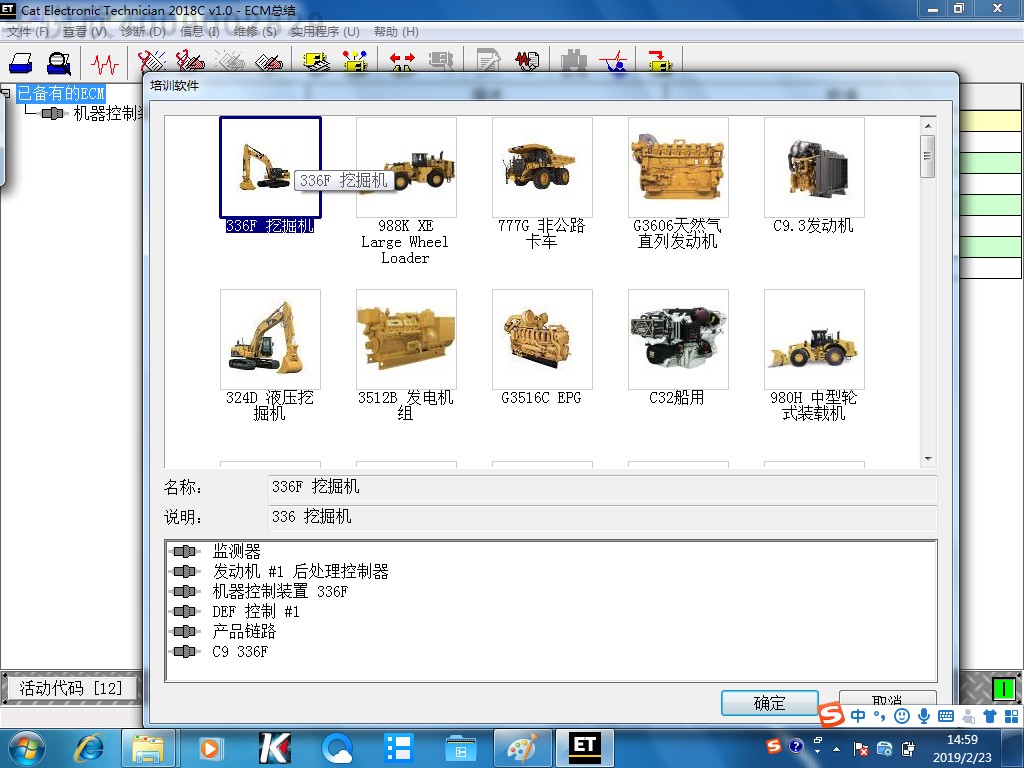
Task: Open the 诊断 (D) menu
Action: [x=143, y=31]
